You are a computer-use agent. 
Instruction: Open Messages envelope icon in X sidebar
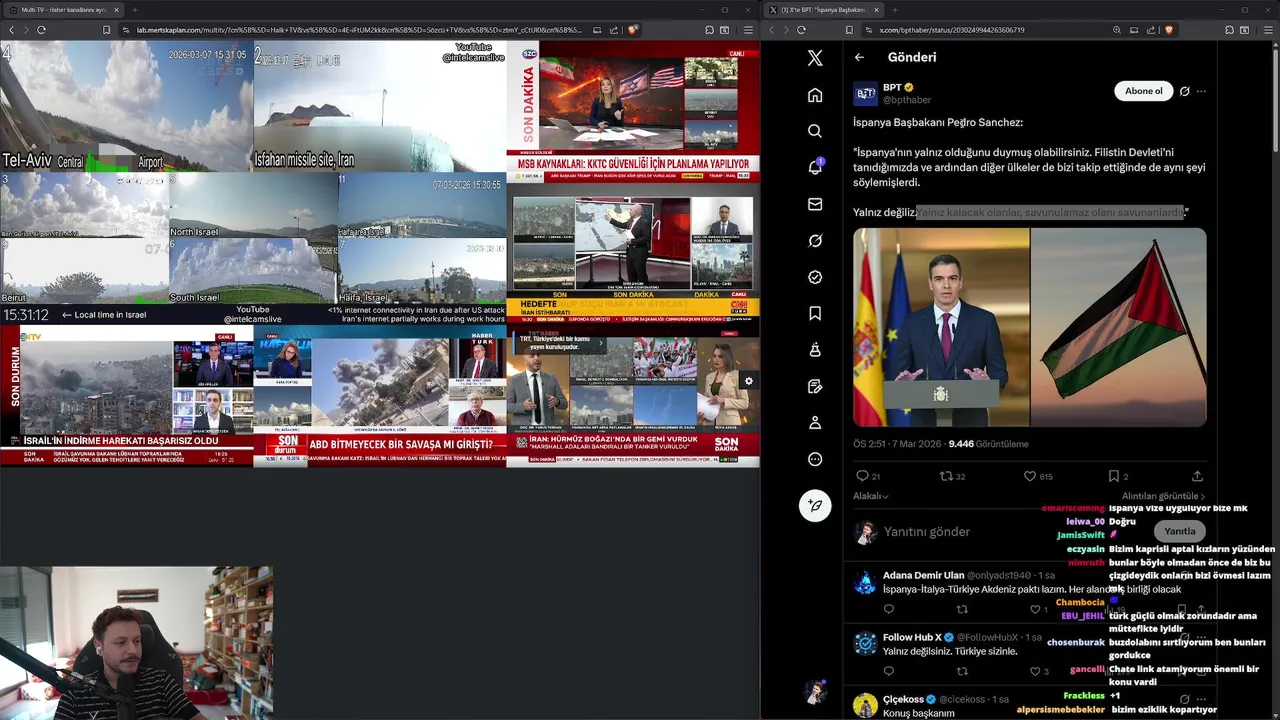pos(815,204)
